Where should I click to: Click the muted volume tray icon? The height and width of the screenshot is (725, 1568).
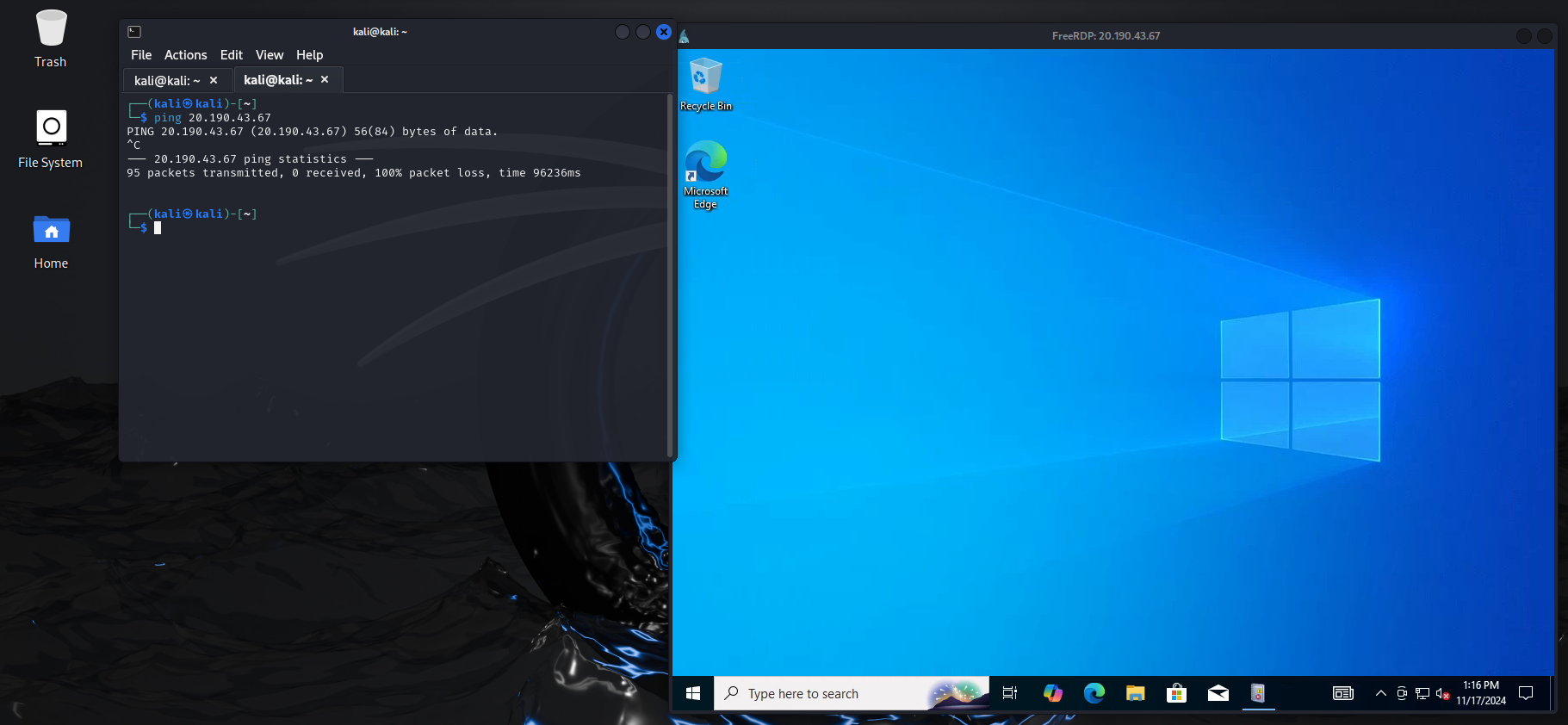[x=1443, y=694]
